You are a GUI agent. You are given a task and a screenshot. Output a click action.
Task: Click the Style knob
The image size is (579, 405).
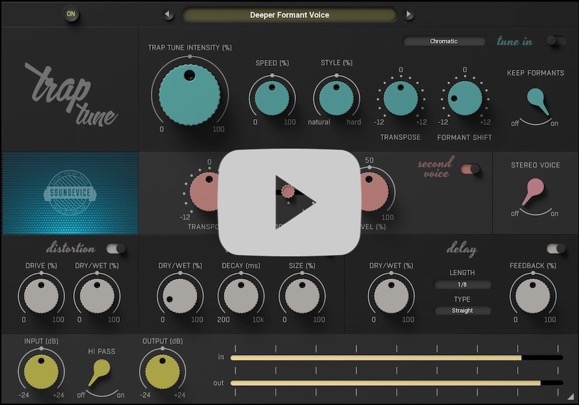[336, 98]
